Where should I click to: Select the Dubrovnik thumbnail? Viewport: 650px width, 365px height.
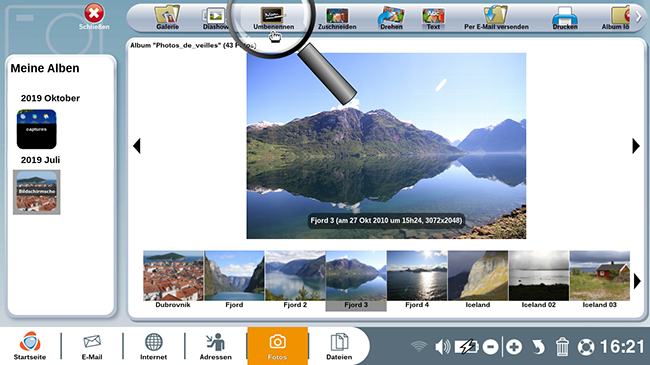173,280
